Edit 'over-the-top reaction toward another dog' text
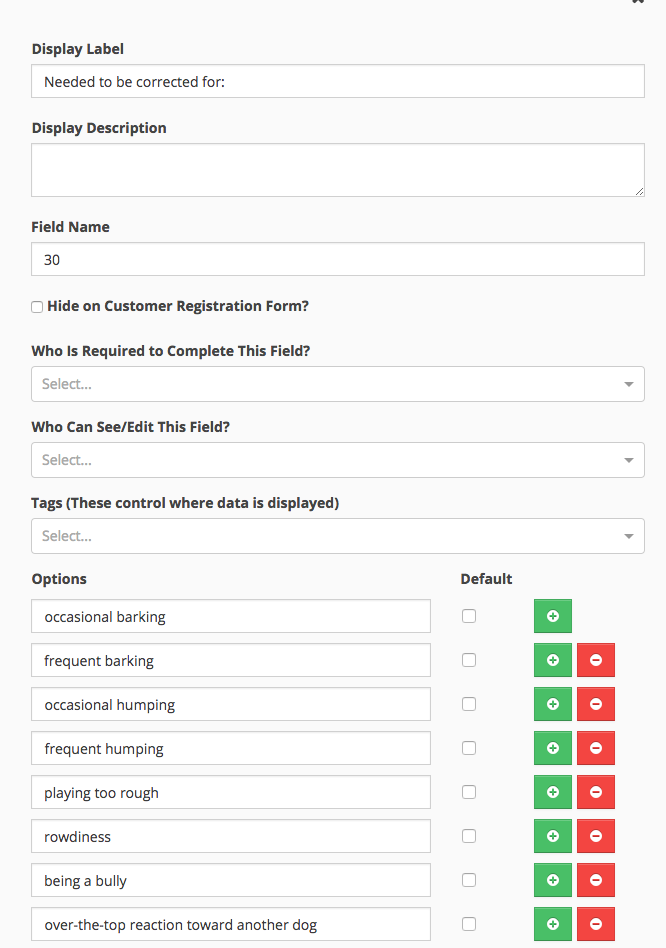The height and width of the screenshot is (948, 666). pyautogui.click(x=231, y=924)
